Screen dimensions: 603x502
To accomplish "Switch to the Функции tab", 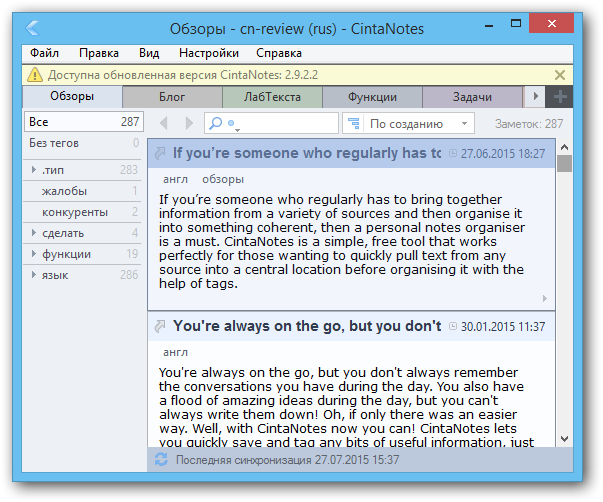I will pyautogui.click(x=372, y=97).
